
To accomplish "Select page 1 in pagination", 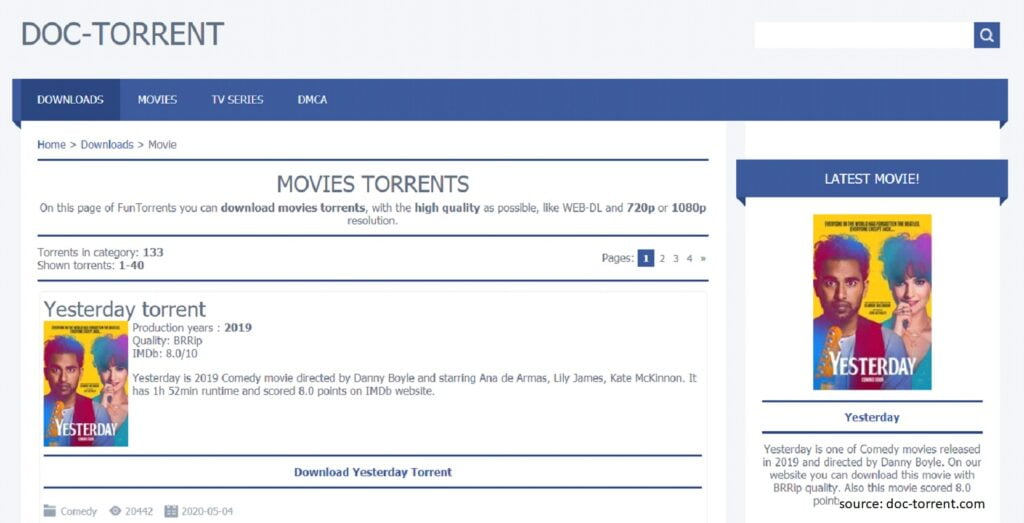I will pos(645,258).
